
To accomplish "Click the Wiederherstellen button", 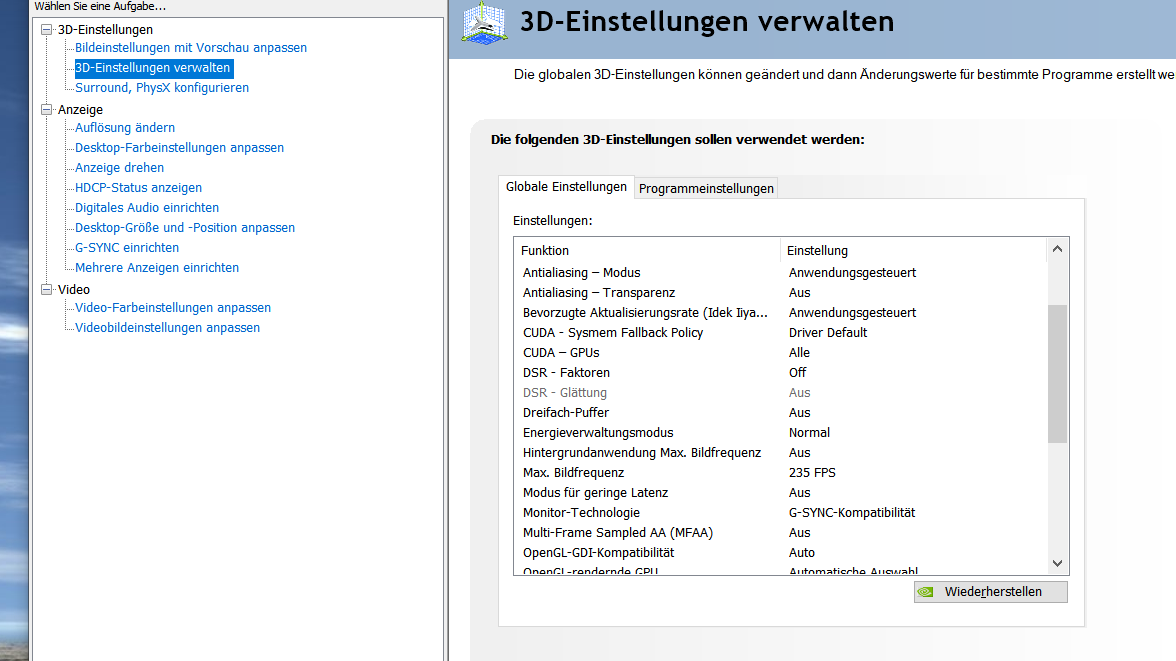I will click(x=990, y=592).
